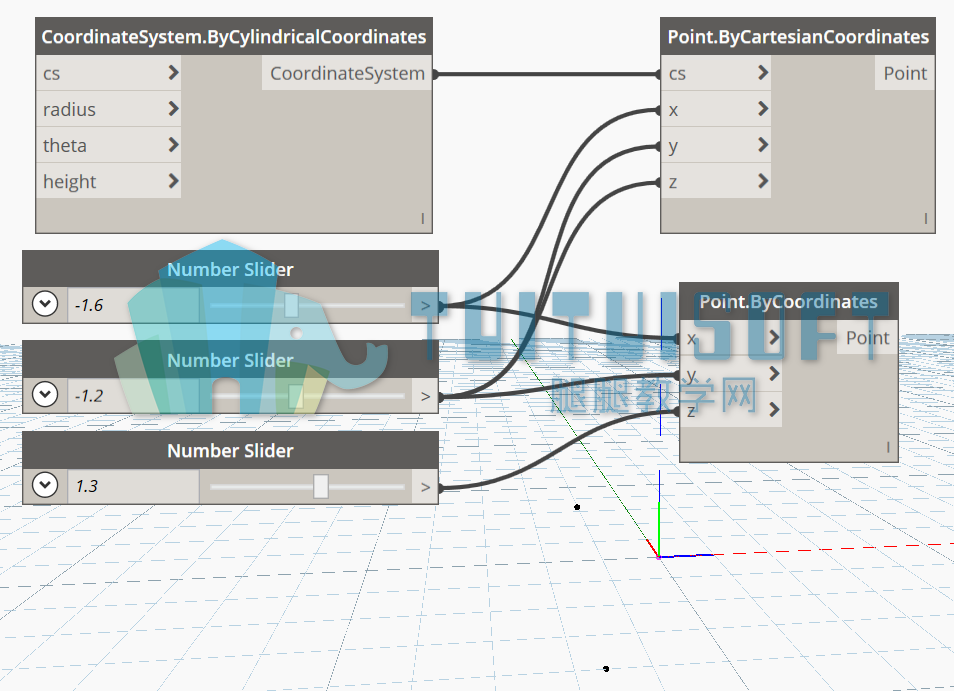Viewport: 954px width, 691px height.
Task: Click the -1.2 slider value field
Action: pyautogui.click(x=133, y=395)
